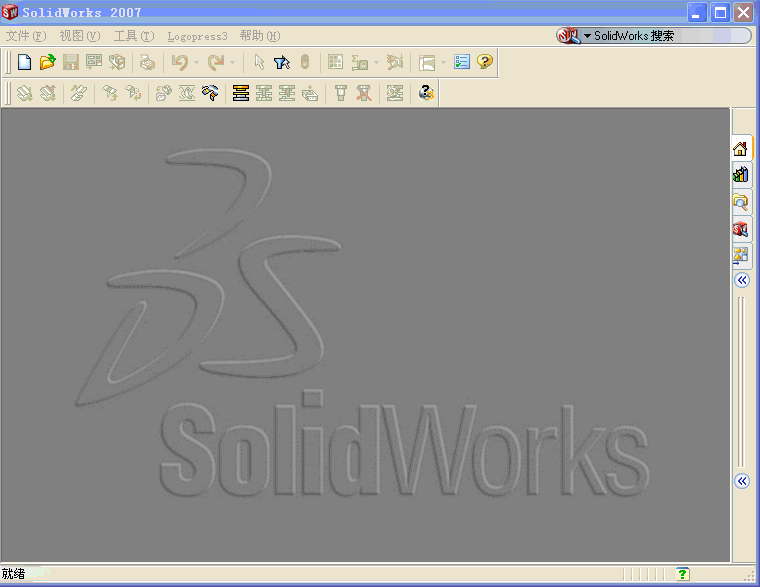The width and height of the screenshot is (760, 587).
Task: Open the 文件(F) File menu
Action: coord(26,36)
